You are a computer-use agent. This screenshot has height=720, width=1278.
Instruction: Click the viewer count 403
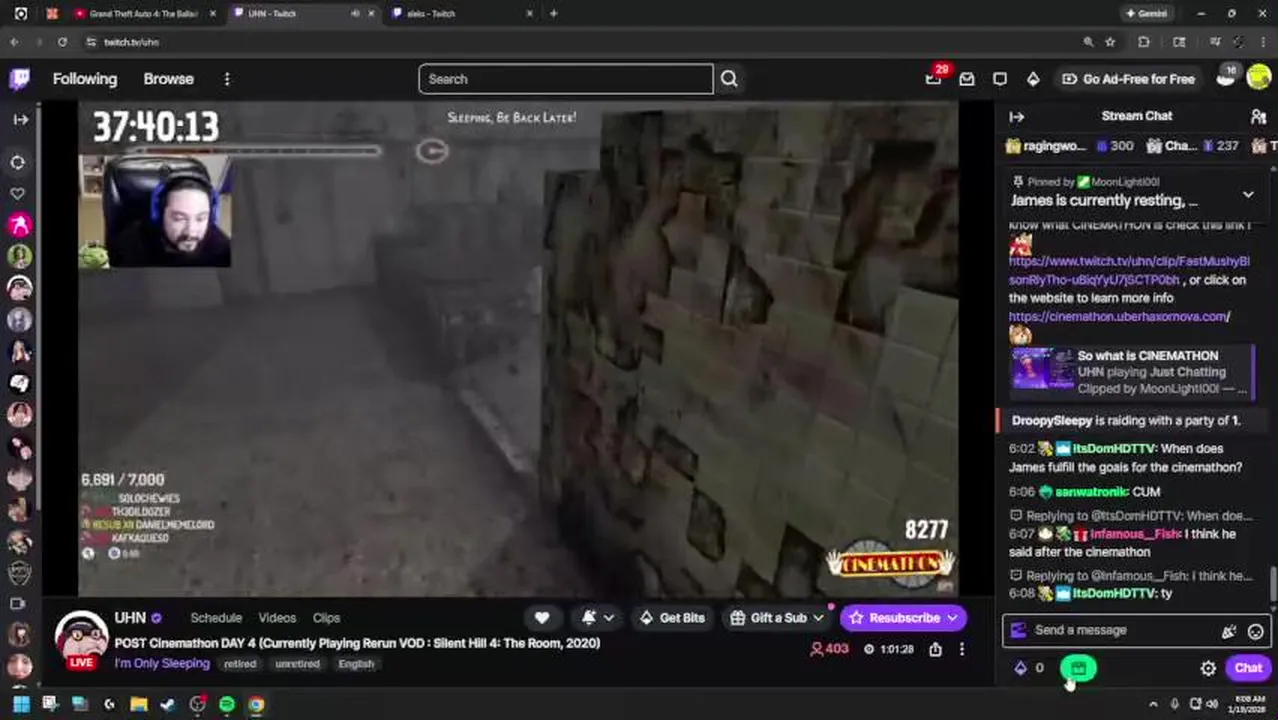[829, 649]
